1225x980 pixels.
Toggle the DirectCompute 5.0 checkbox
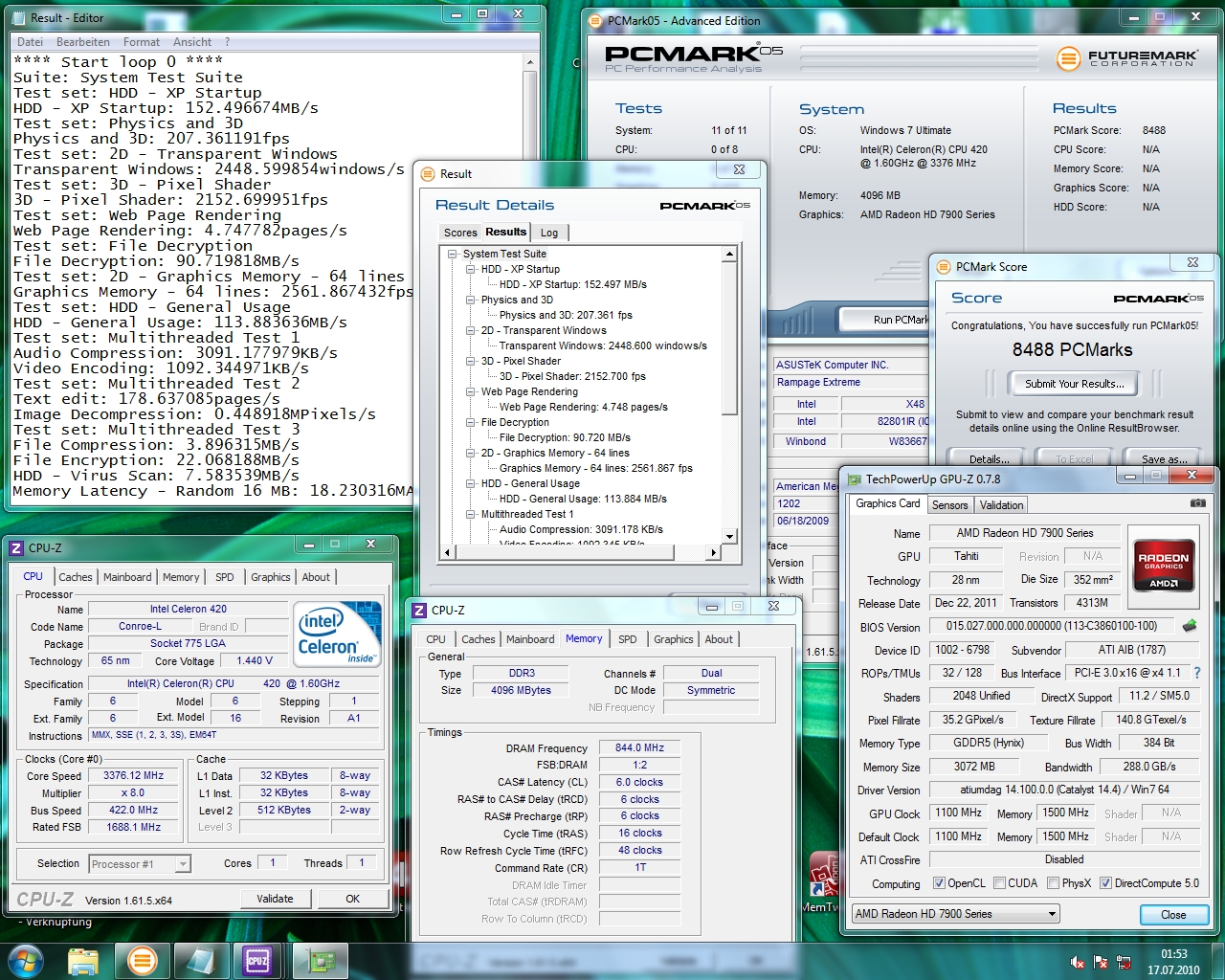(x=1105, y=883)
